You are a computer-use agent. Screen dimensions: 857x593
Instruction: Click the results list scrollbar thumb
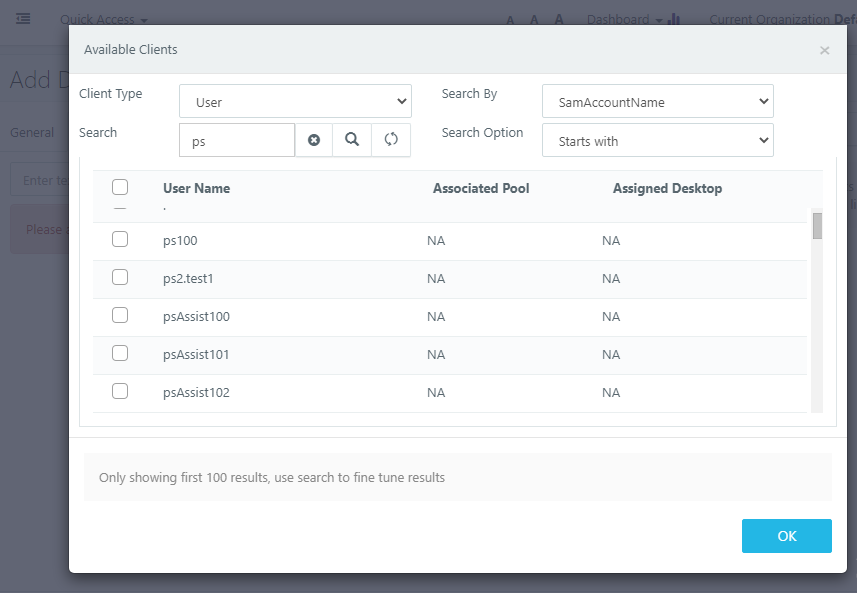(x=817, y=226)
